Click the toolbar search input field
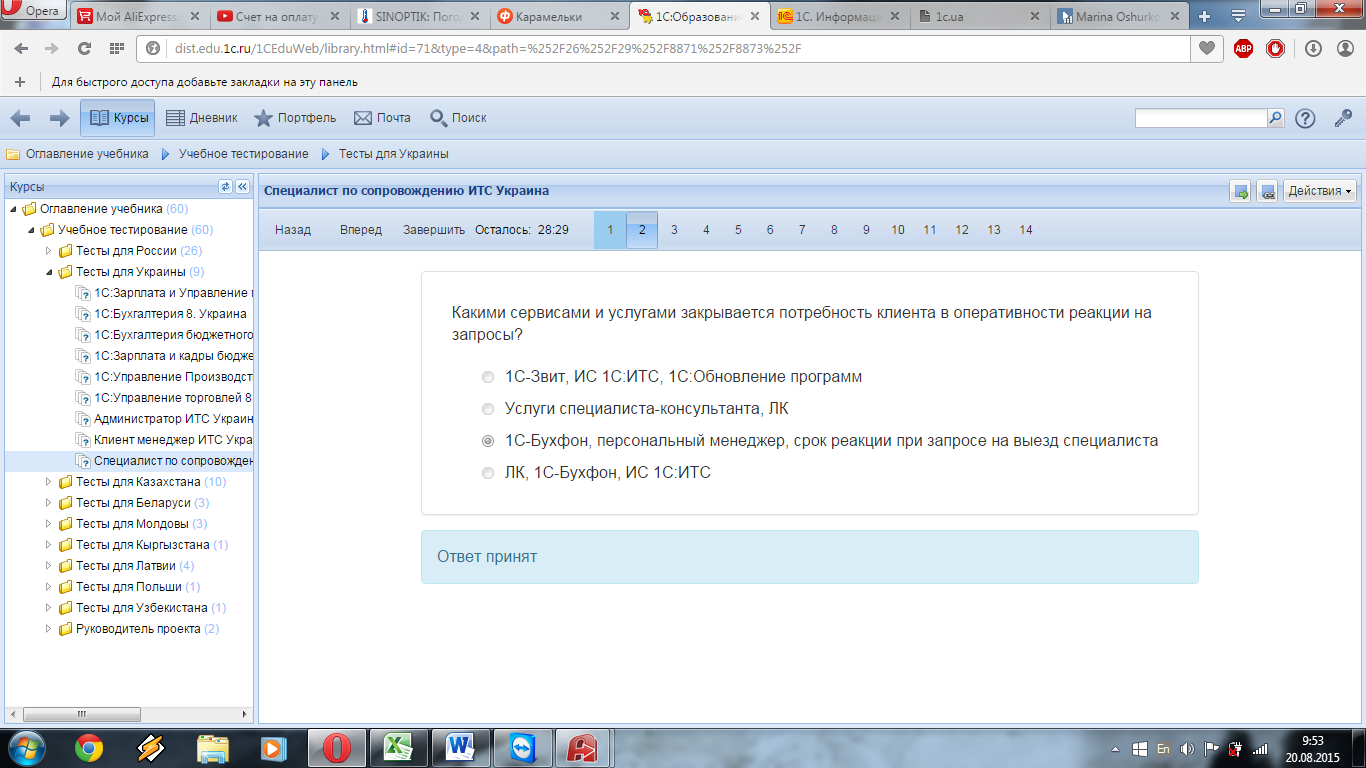The image size is (1366, 768). 1201,118
